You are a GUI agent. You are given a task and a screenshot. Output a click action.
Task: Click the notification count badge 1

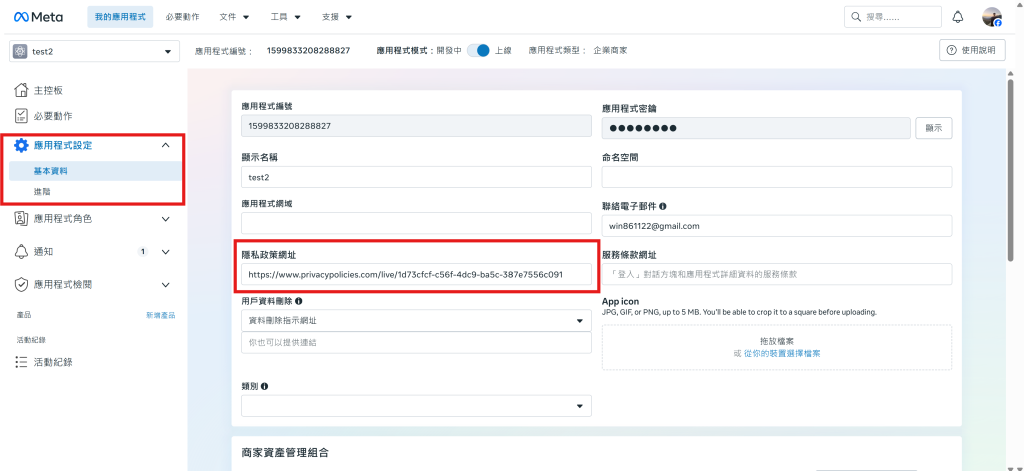tap(144, 252)
